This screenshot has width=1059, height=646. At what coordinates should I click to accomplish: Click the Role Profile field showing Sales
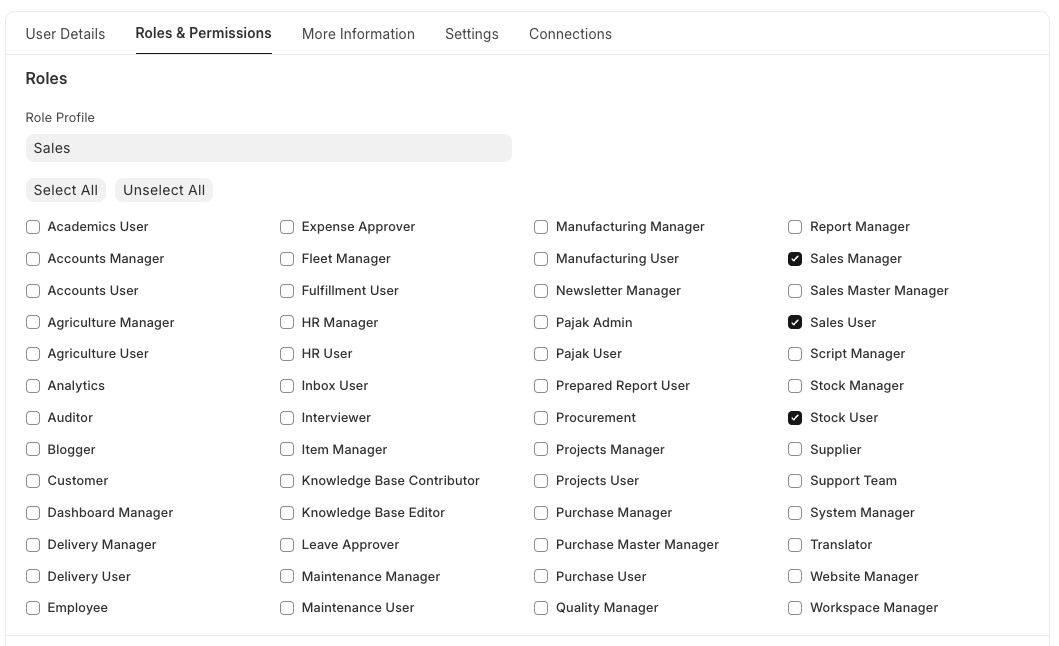click(268, 148)
